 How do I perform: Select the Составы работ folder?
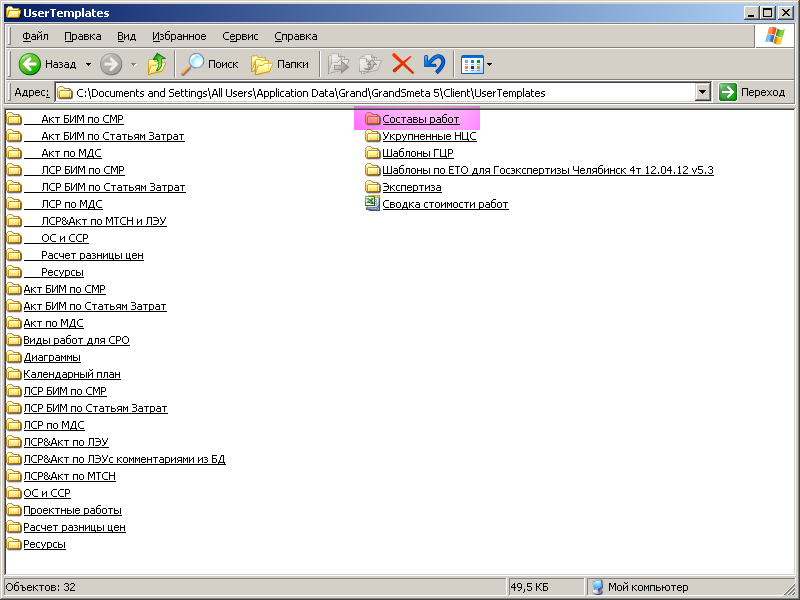click(x=420, y=119)
